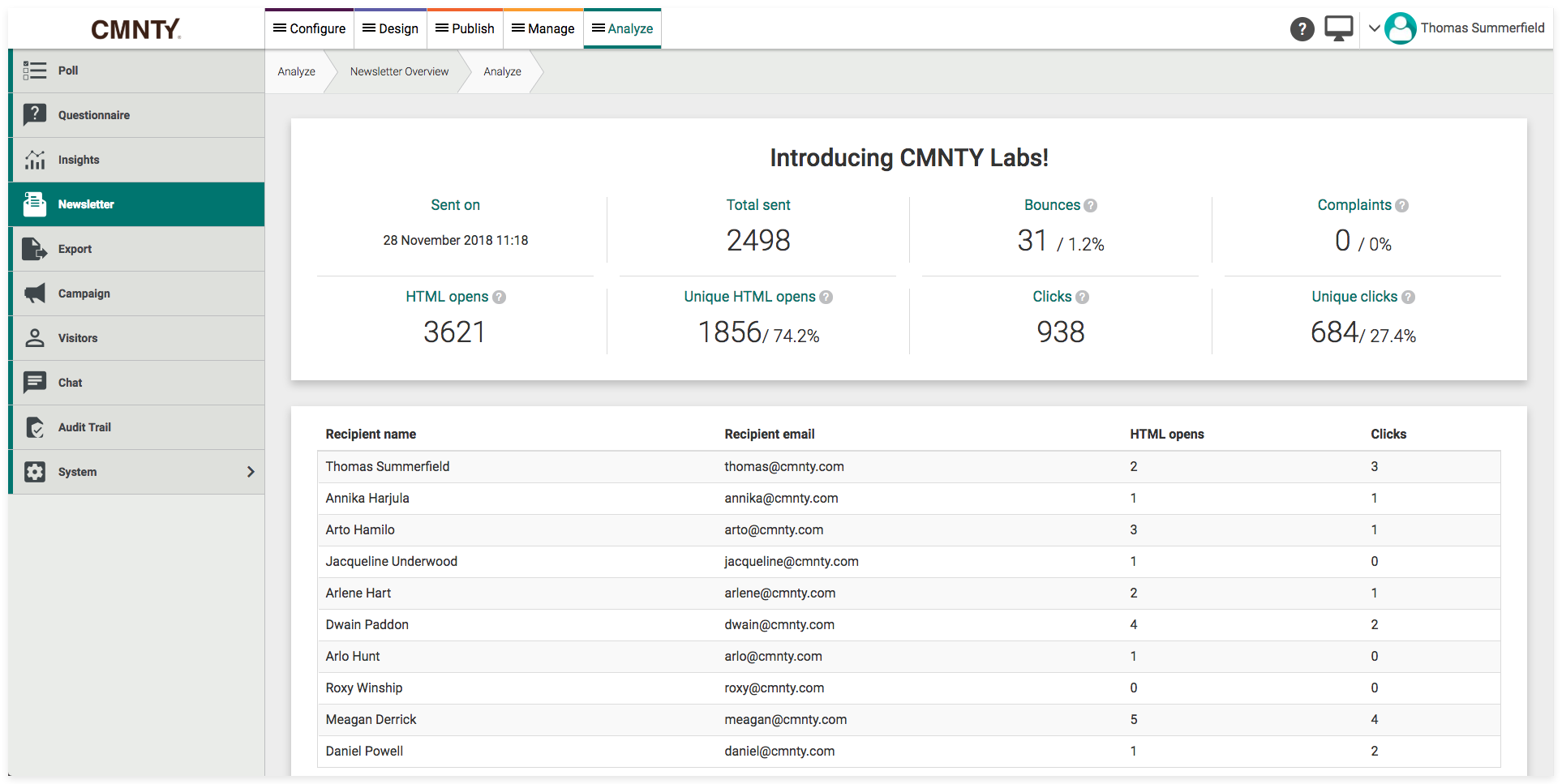Open the Chat bubble icon
Viewport: 1562px width, 784px height.
click(35, 383)
